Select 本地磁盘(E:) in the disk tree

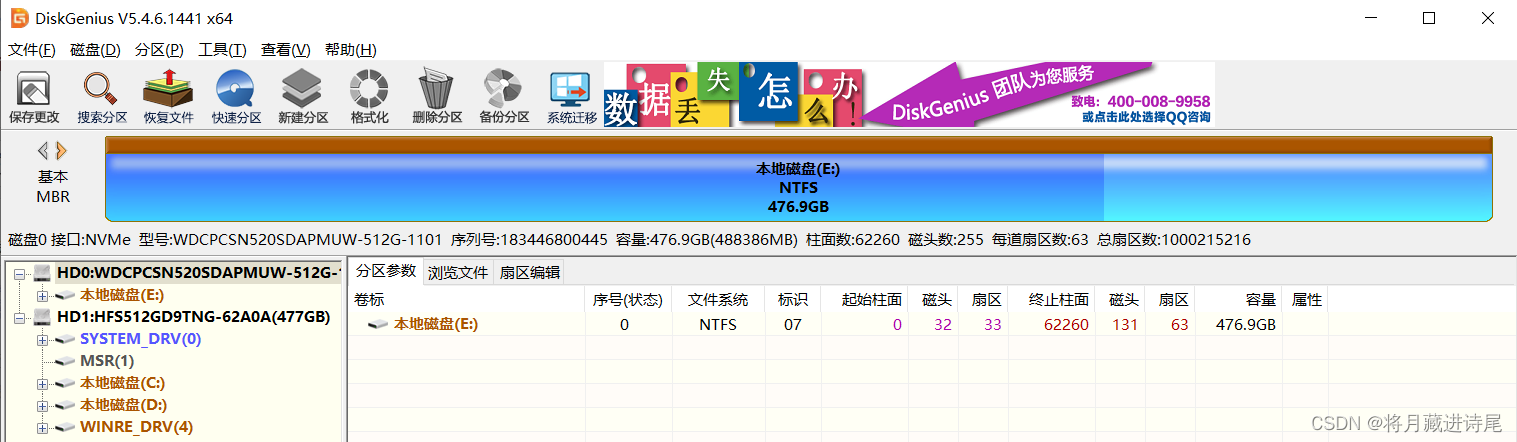click(x=122, y=295)
